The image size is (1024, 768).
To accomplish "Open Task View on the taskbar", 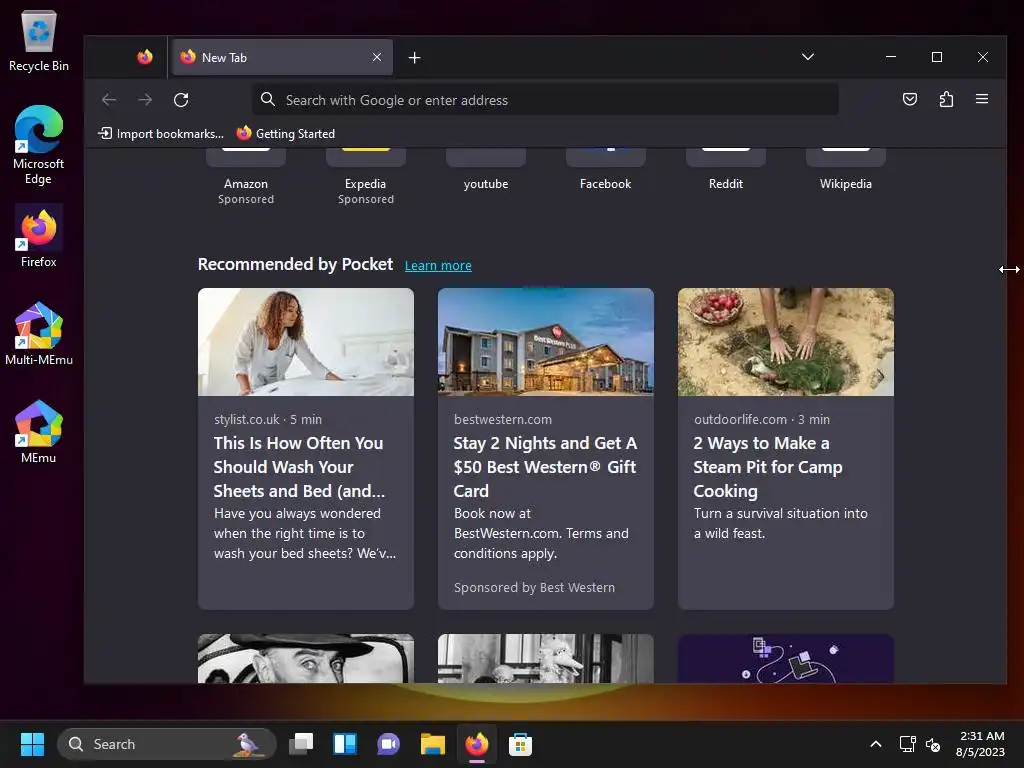I will pyautogui.click(x=301, y=744).
